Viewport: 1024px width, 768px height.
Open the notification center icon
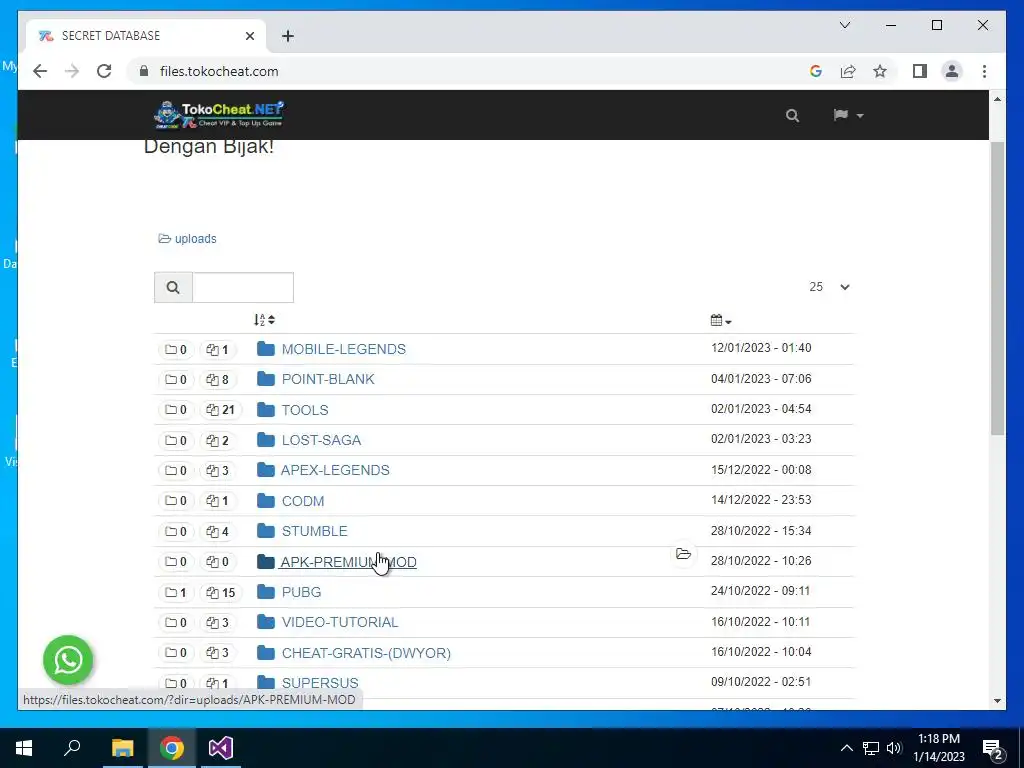tap(993, 749)
